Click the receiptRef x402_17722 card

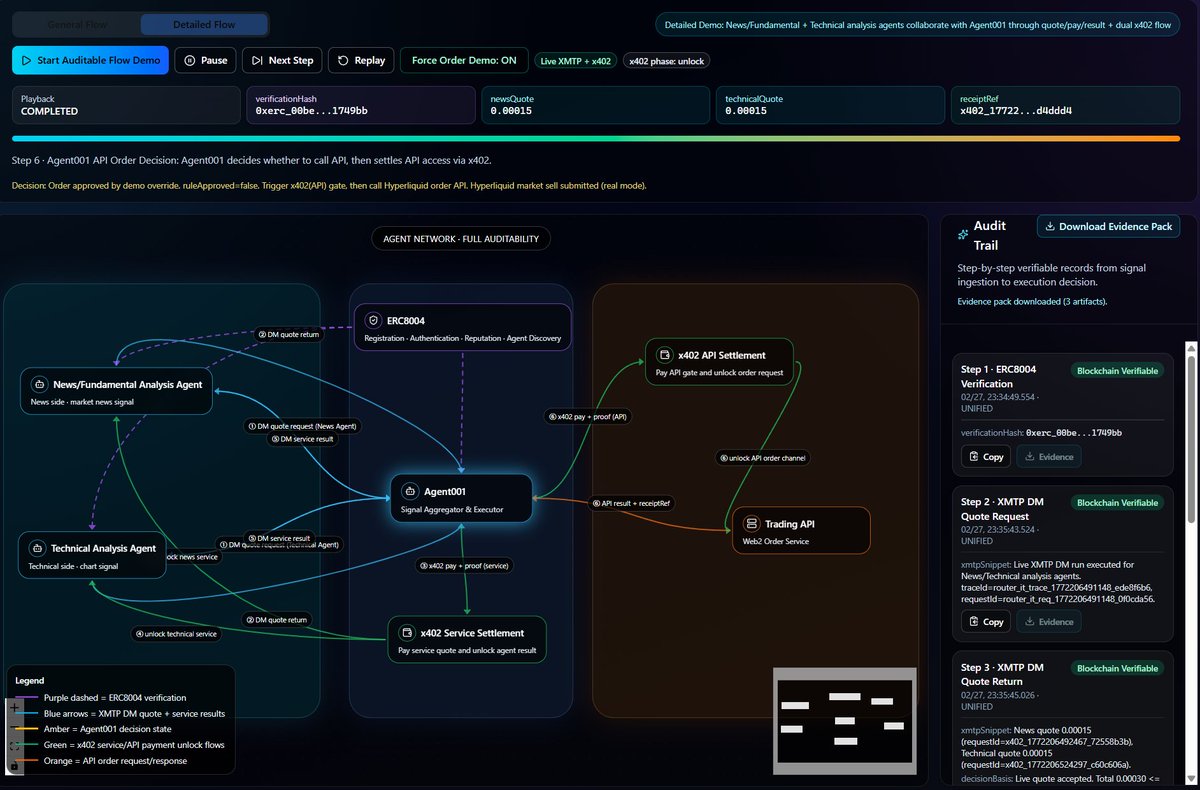1065,105
